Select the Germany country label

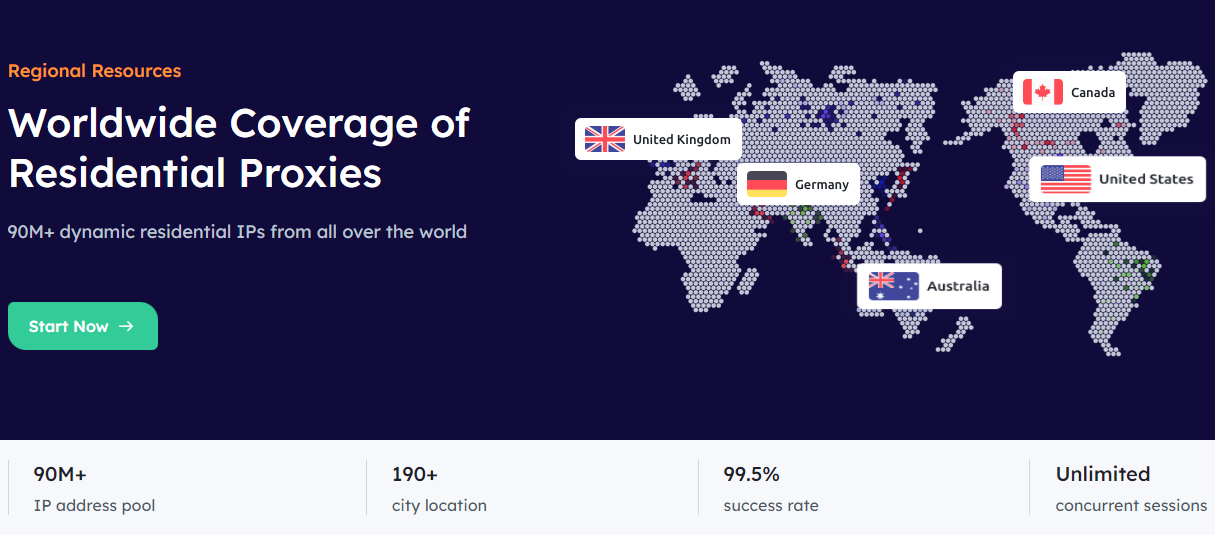point(821,185)
